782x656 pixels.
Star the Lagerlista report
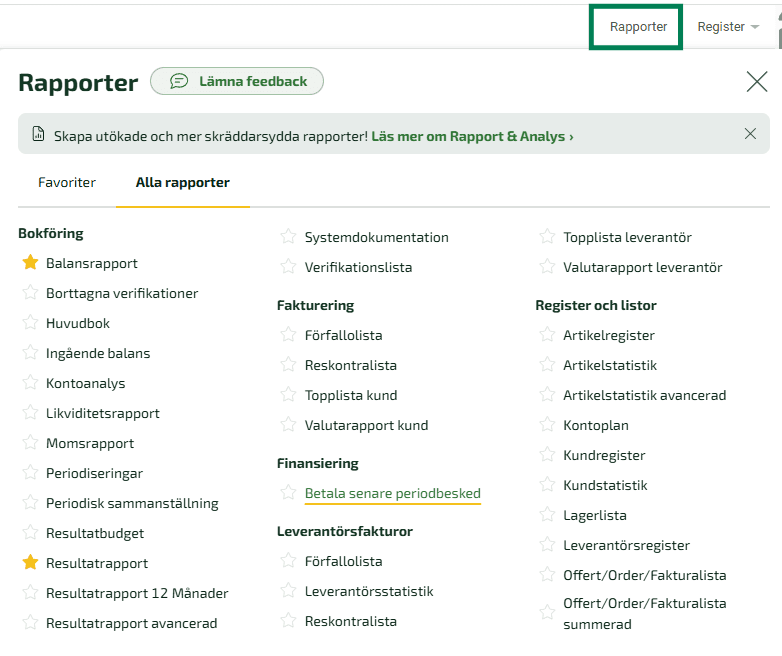547,514
